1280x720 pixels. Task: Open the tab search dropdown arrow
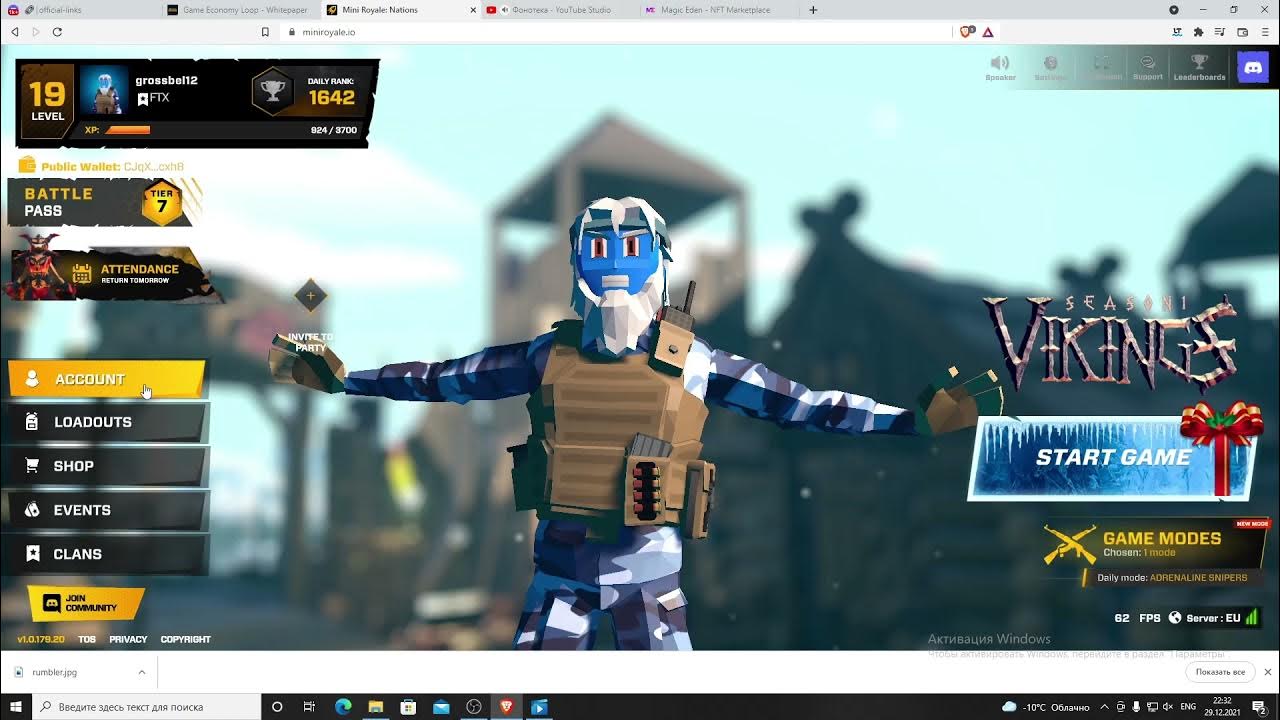coord(1174,10)
